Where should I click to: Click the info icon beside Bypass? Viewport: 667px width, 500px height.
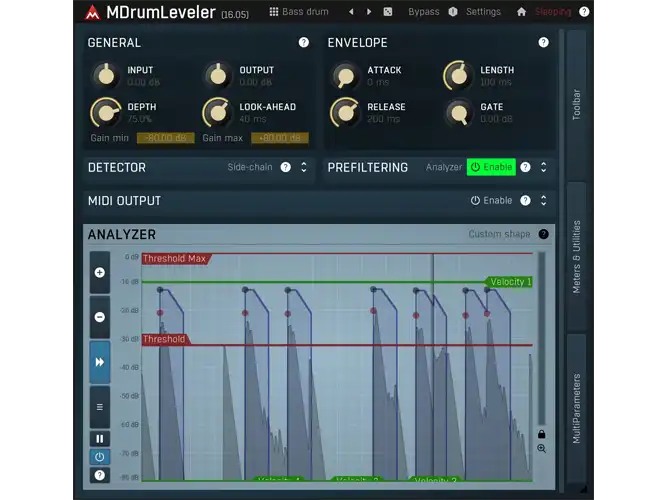pos(453,12)
